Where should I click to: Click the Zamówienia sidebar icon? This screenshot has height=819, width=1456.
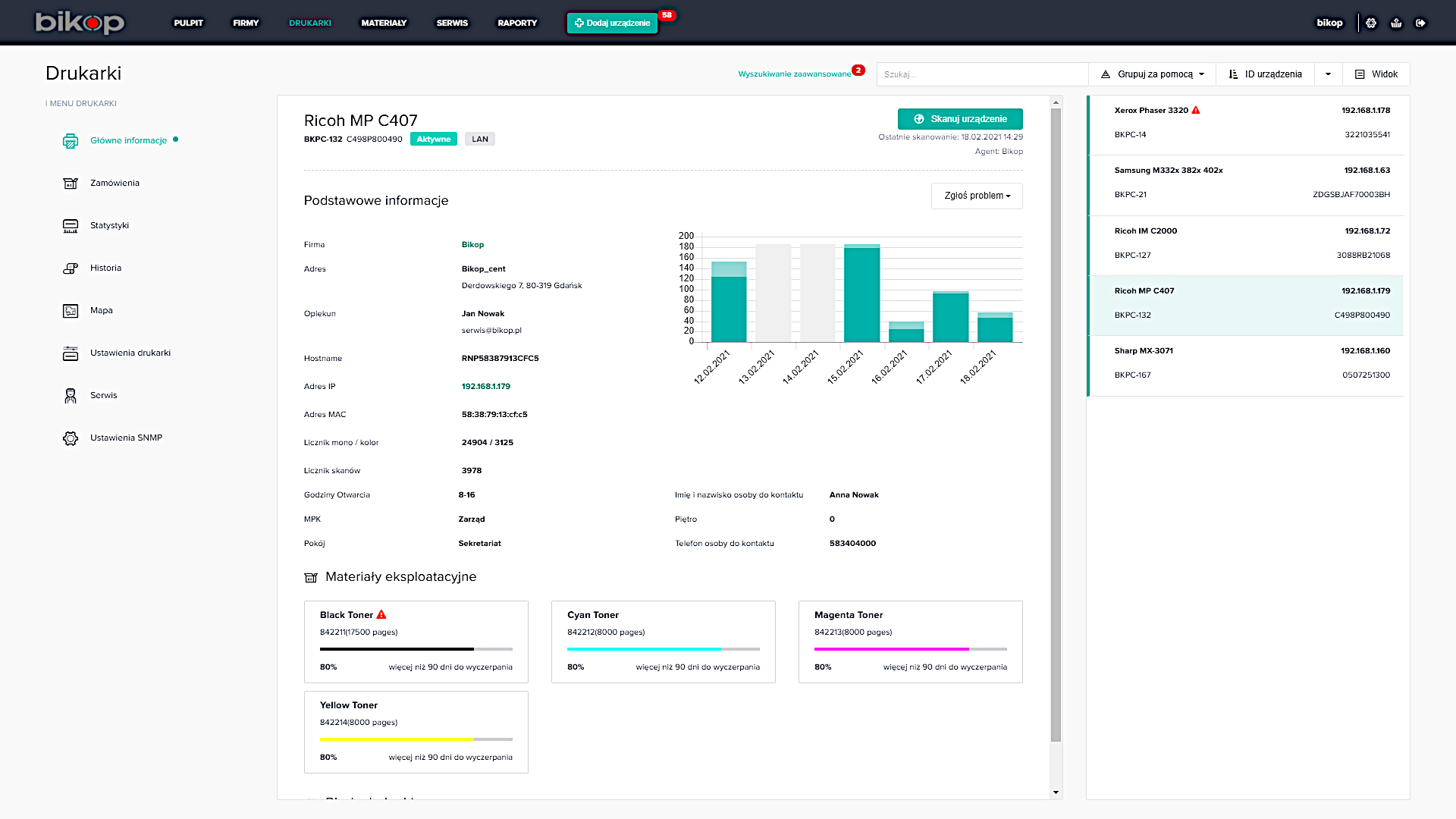click(x=71, y=184)
